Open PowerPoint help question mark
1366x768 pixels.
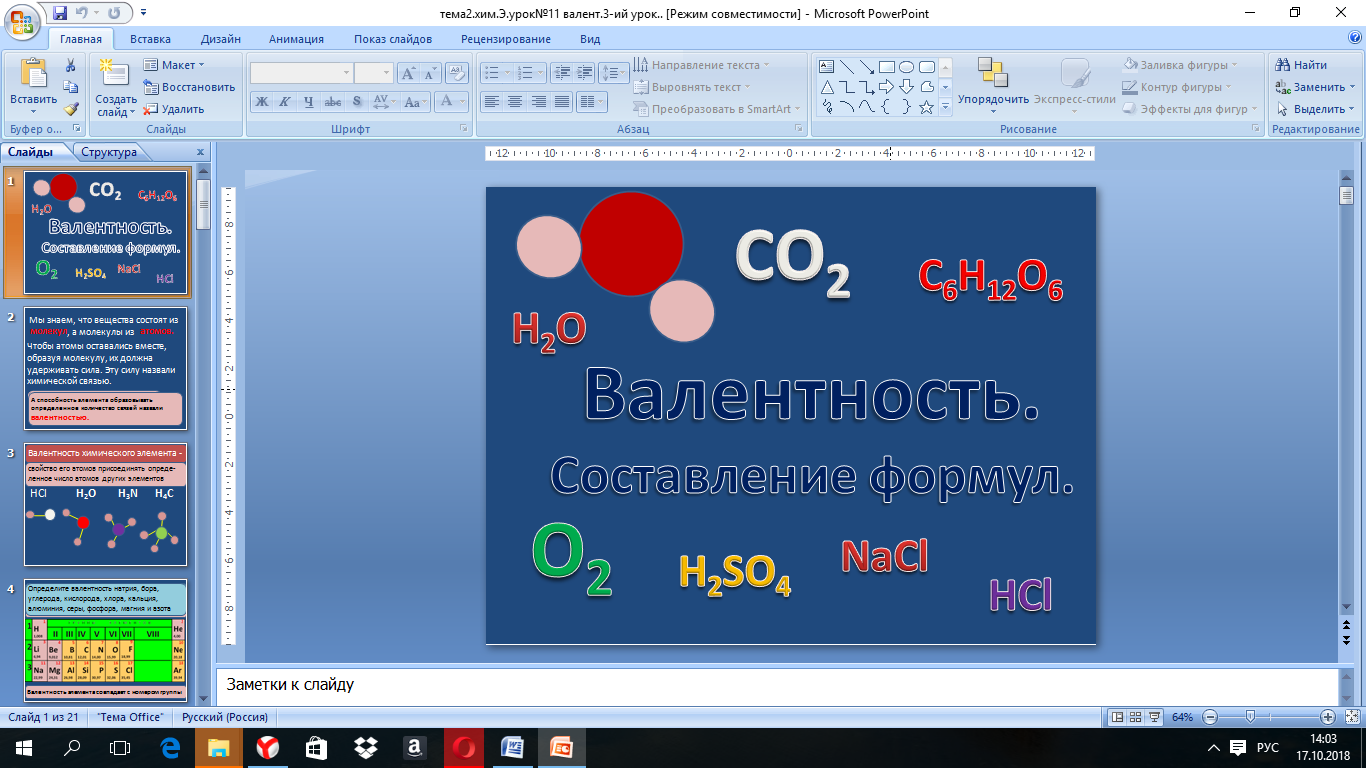[x=1353, y=39]
